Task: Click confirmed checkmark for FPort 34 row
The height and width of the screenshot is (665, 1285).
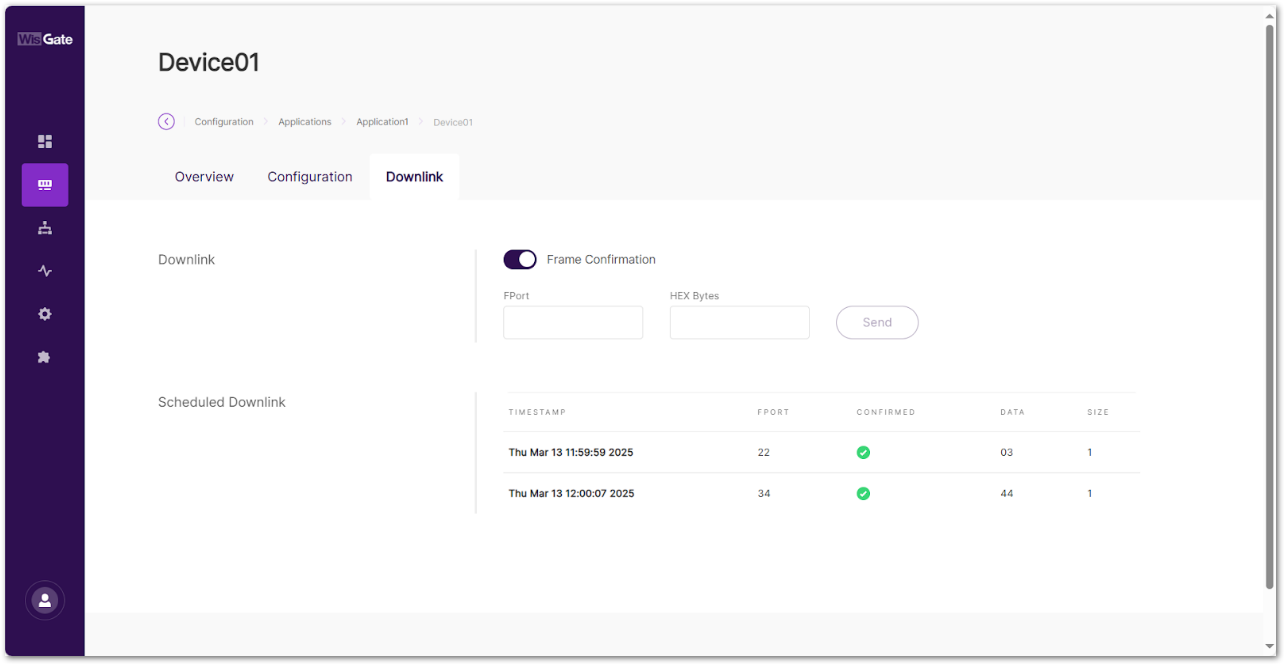Action: click(x=863, y=494)
